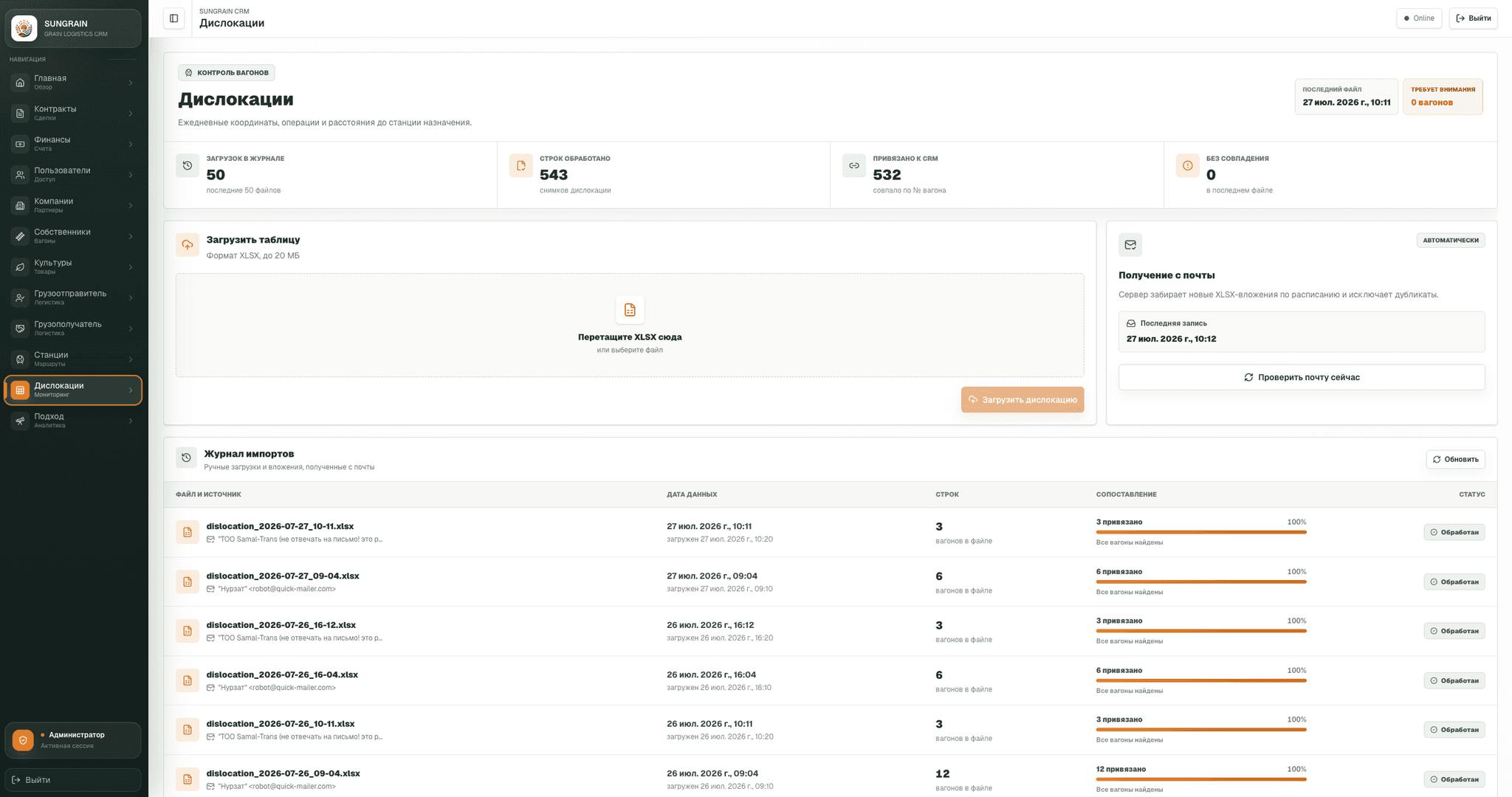Expand the Пользователи chevron
The width and height of the screenshot is (1512, 797).
click(131, 175)
